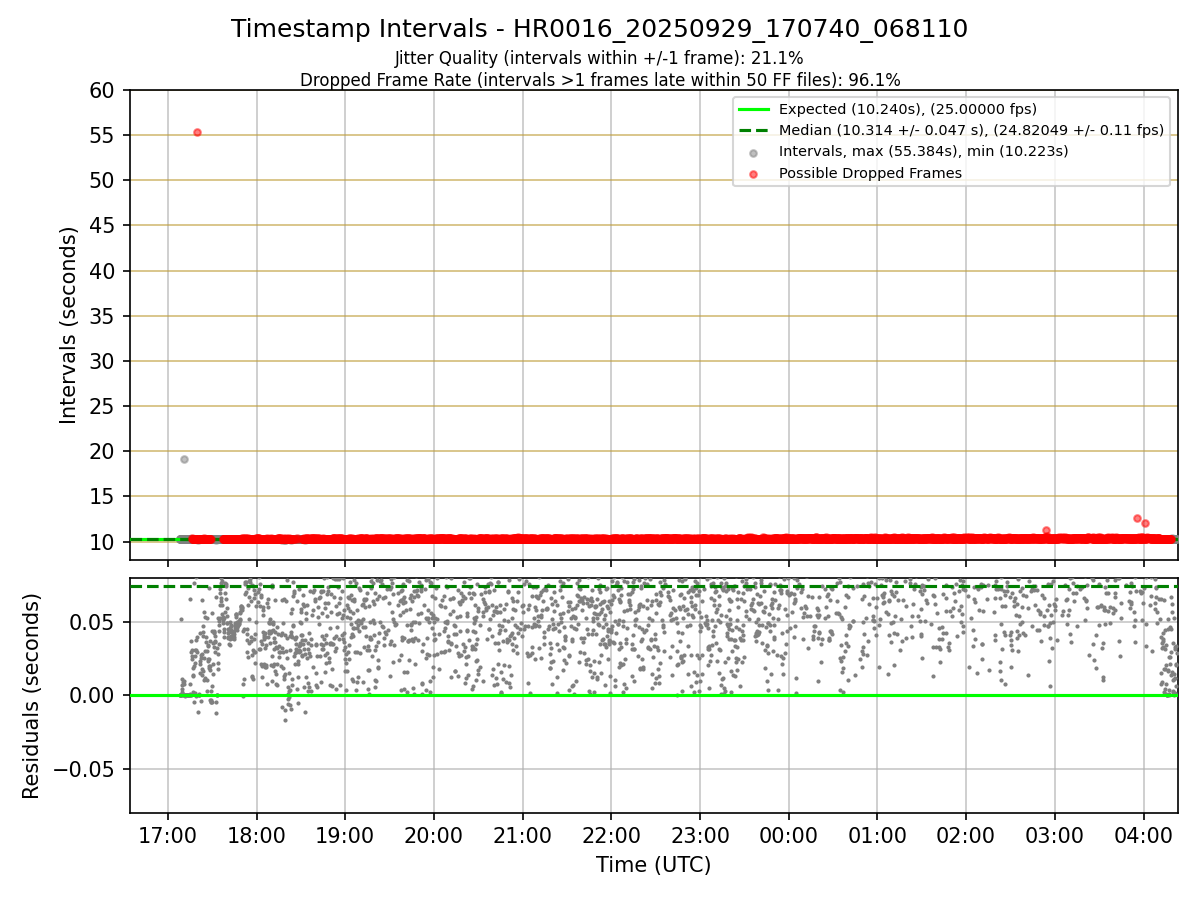
Task: Click the '35' tick on the intervals axis
Action: click(x=103, y=316)
